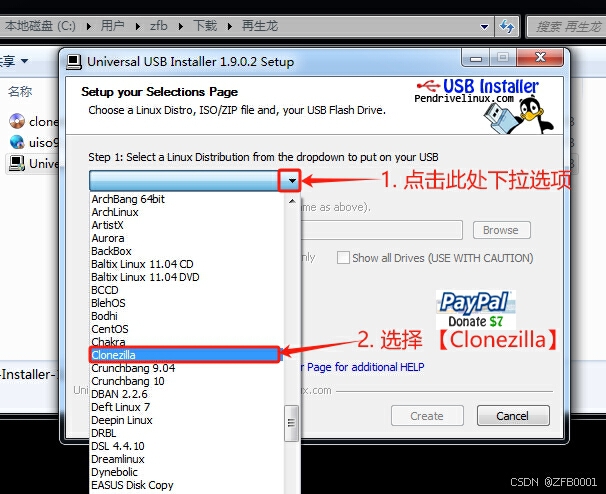Close the Universal USB Installer window

point(540,58)
